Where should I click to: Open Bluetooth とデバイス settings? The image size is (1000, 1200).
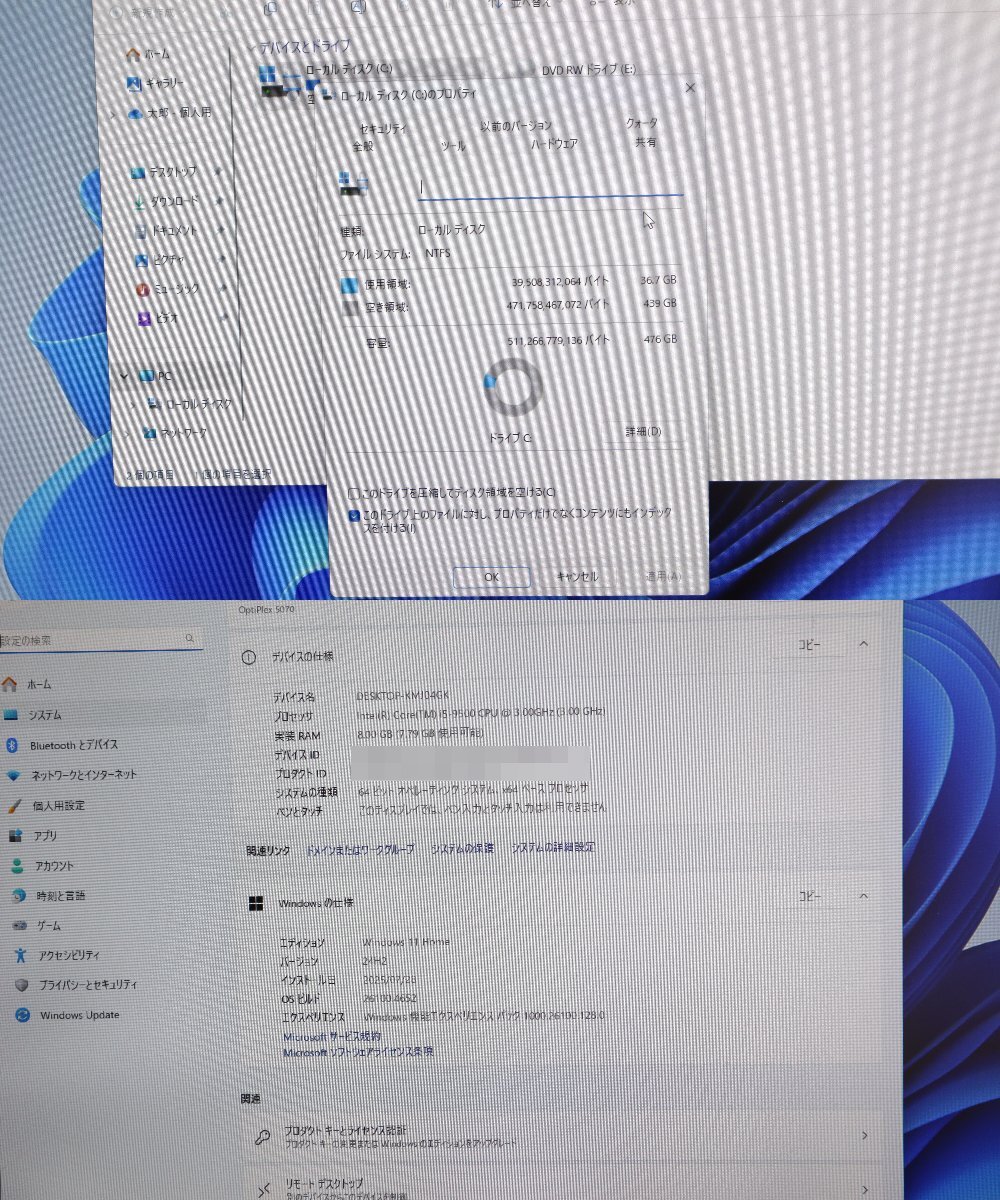click(62, 745)
